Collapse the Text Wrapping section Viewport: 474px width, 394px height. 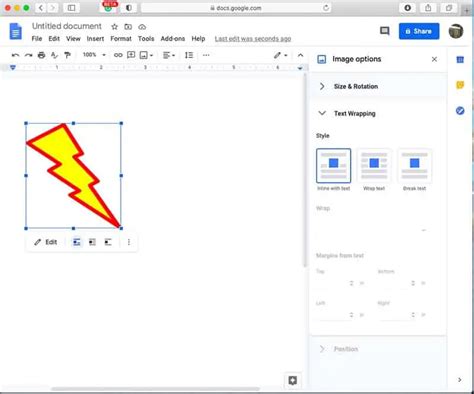(x=378, y=114)
